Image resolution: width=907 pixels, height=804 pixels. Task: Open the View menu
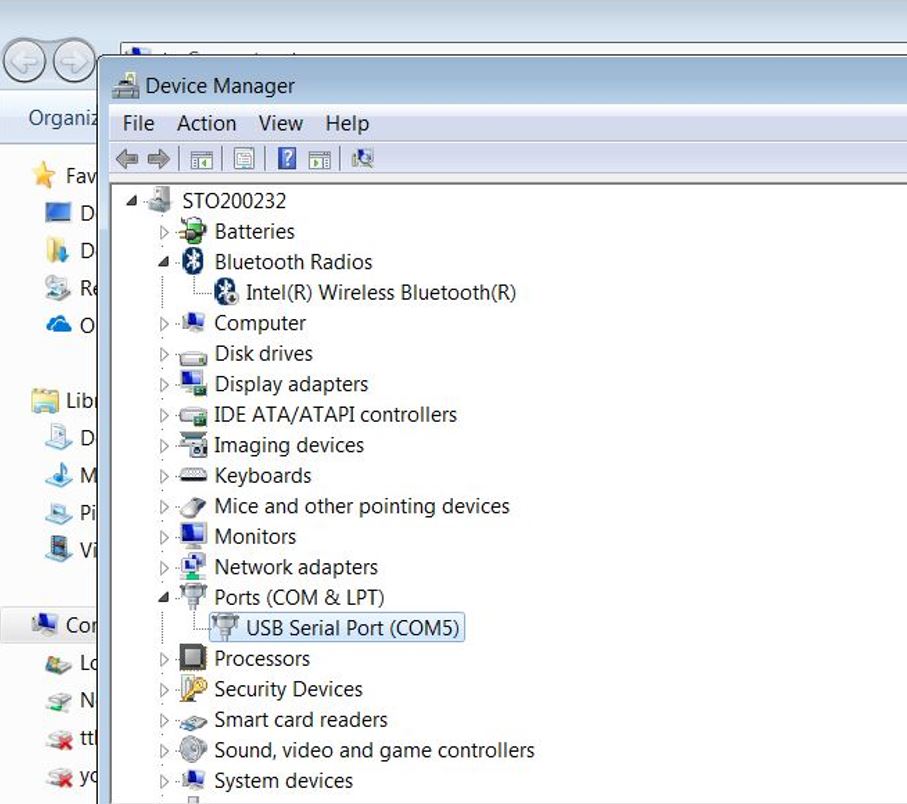(x=281, y=123)
